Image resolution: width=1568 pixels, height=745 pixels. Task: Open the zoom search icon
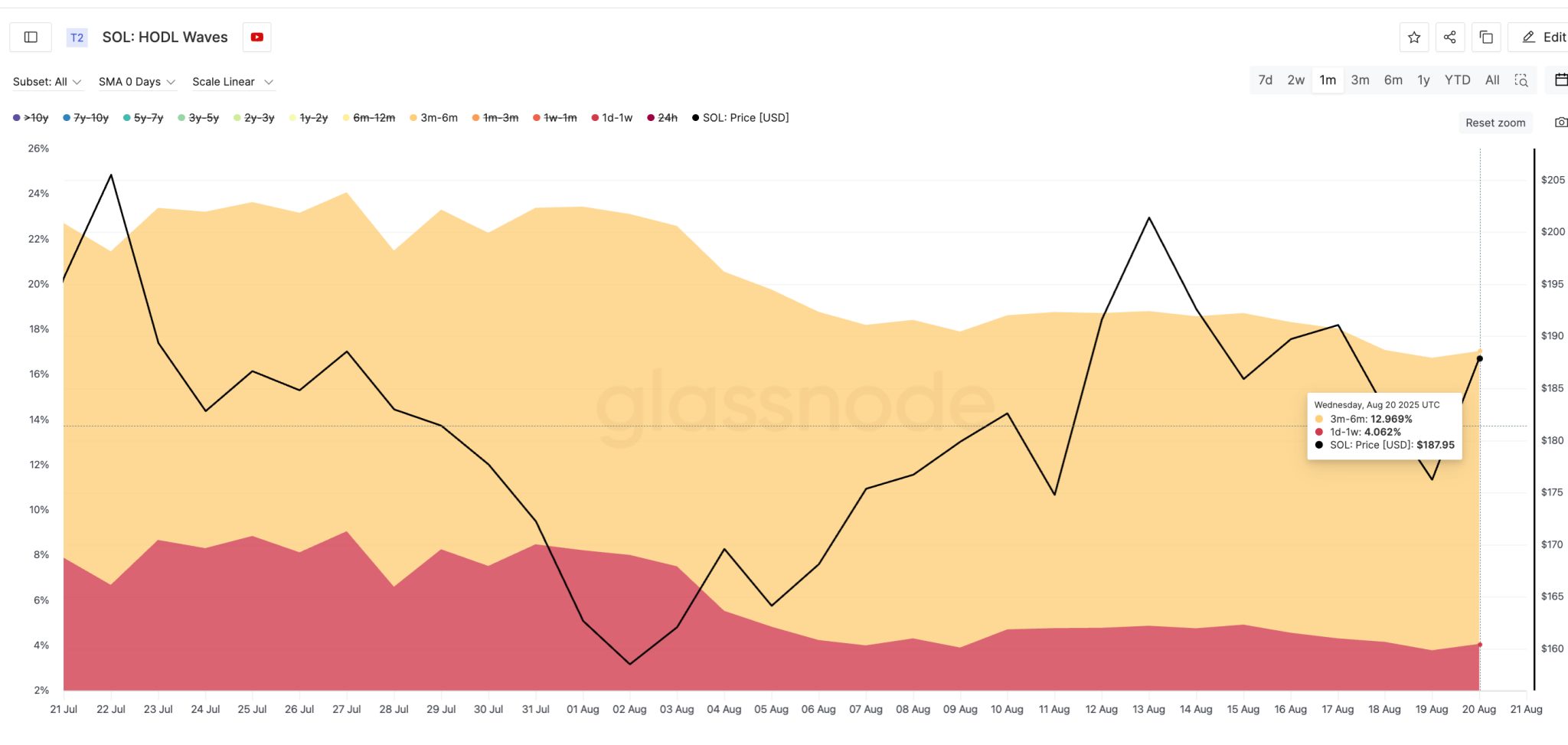pyautogui.click(x=1521, y=80)
